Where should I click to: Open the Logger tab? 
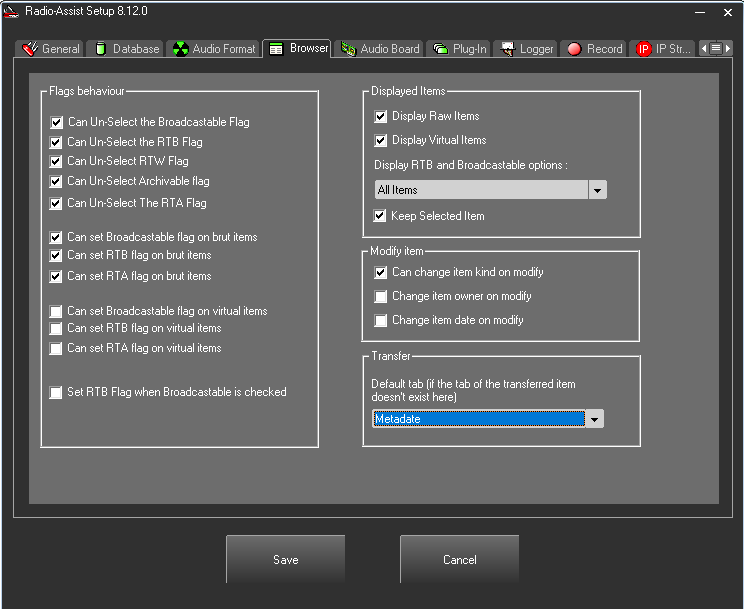pos(536,49)
